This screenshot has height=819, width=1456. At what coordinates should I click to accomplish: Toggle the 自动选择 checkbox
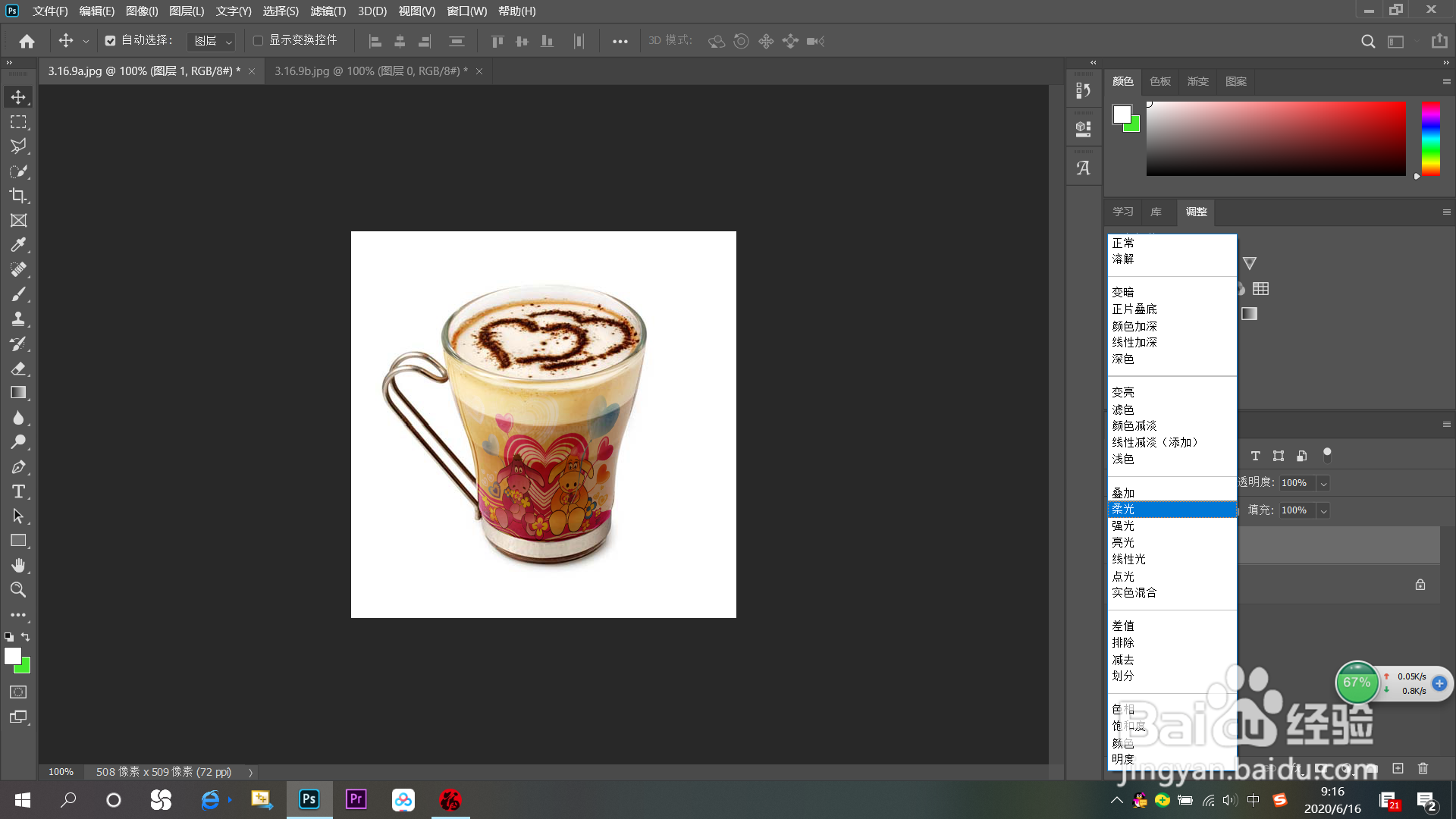pyautogui.click(x=111, y=41)
